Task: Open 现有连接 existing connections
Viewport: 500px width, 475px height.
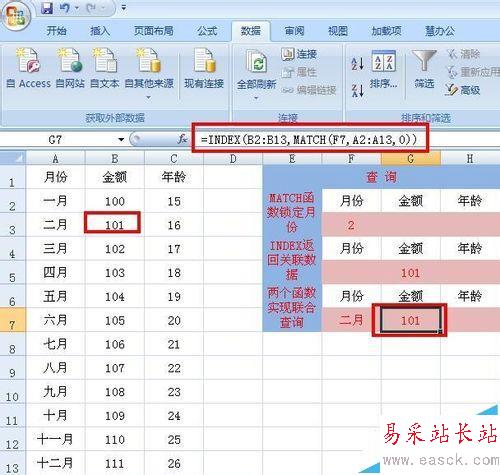Action: (204, 68)
